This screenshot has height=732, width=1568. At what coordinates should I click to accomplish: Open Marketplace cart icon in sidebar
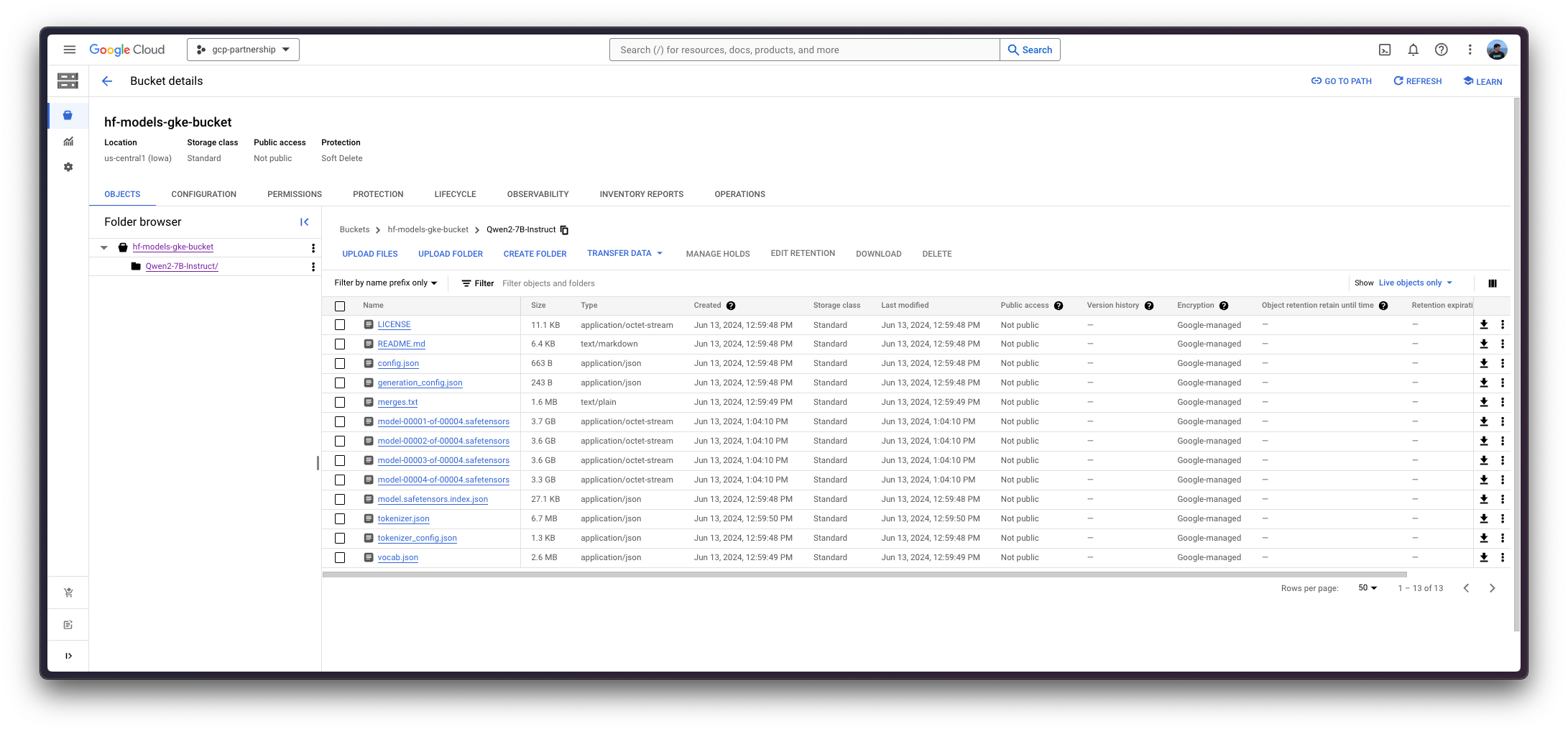68,593
